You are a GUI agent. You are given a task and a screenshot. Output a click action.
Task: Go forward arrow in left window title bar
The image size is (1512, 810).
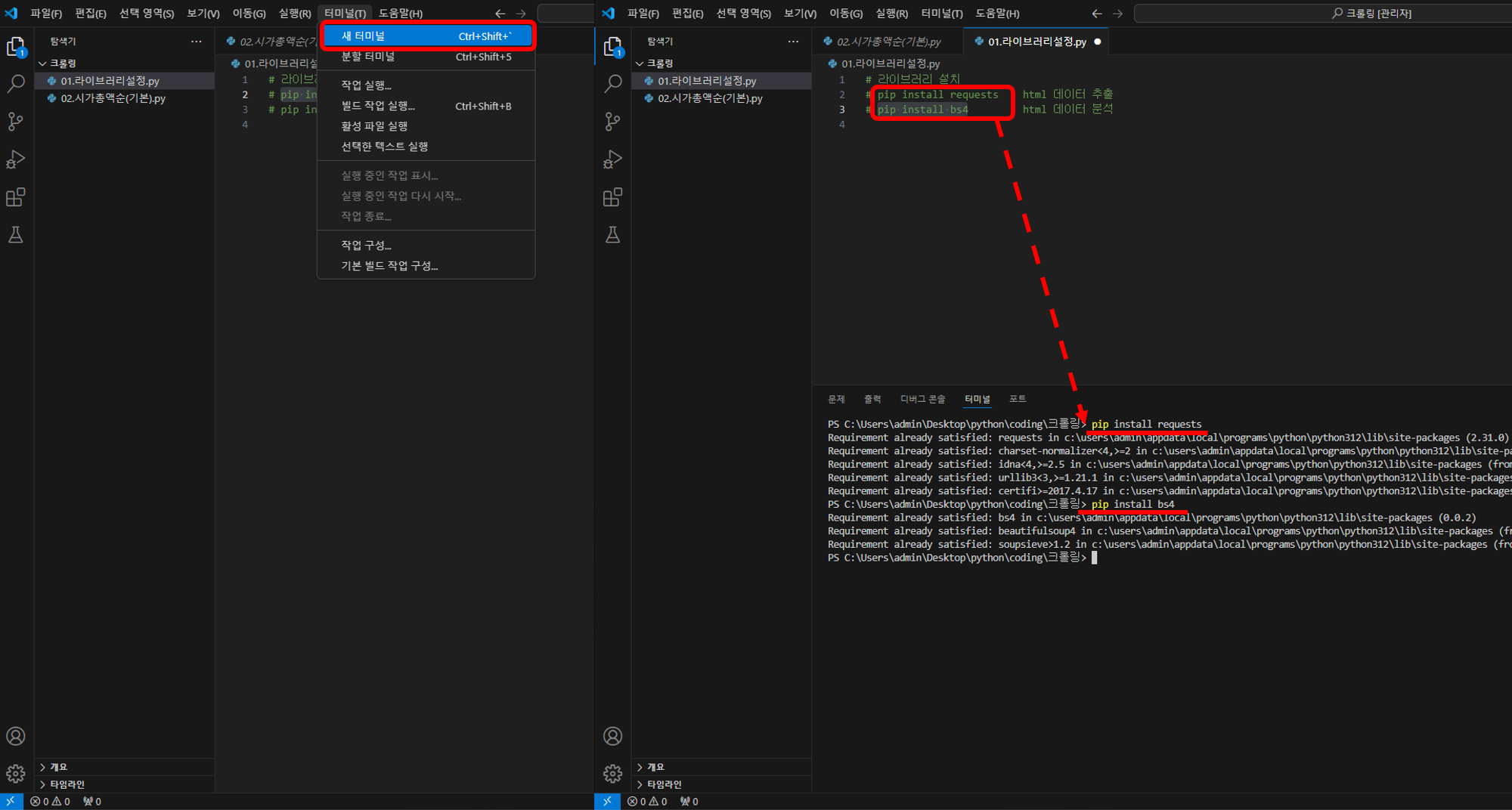521,14
